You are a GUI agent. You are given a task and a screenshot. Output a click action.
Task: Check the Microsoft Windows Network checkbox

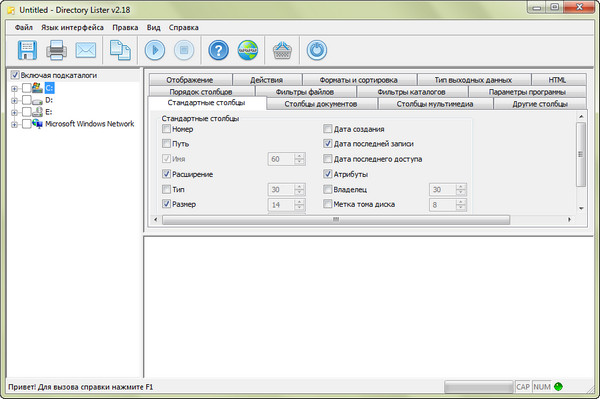pos(26,124)
